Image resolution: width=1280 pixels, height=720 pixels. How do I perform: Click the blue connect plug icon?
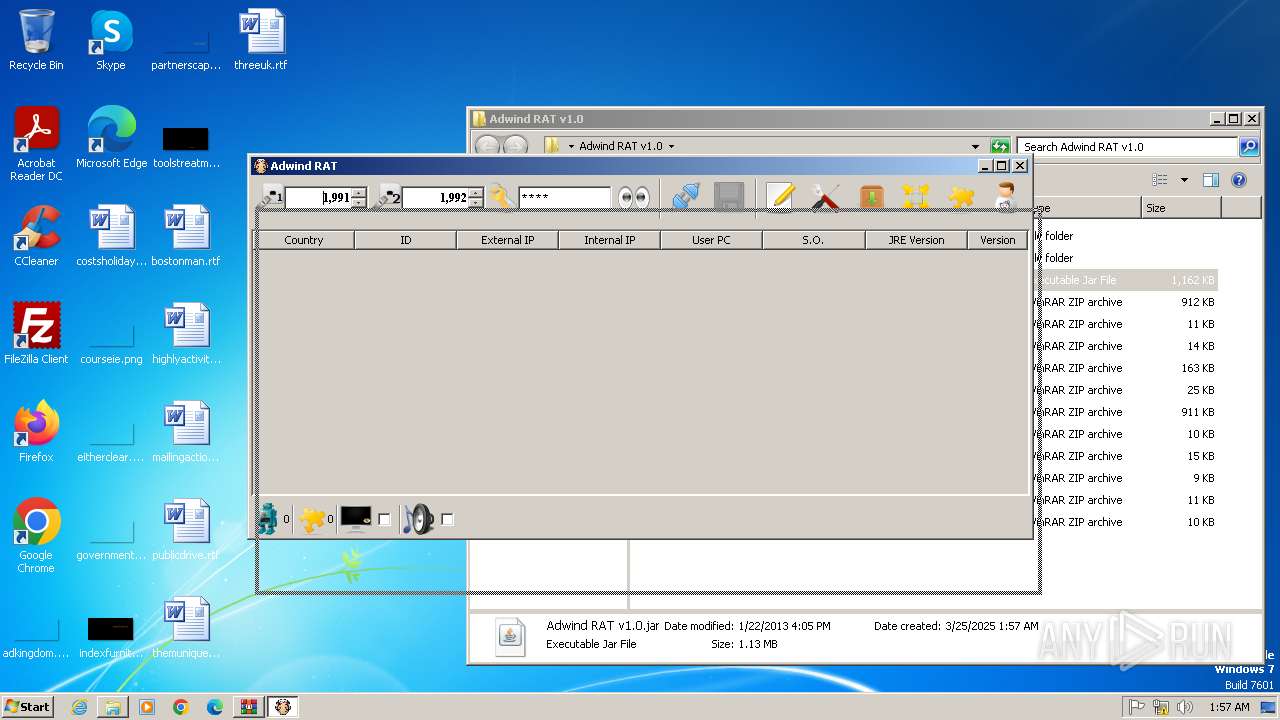coord(686,196)
